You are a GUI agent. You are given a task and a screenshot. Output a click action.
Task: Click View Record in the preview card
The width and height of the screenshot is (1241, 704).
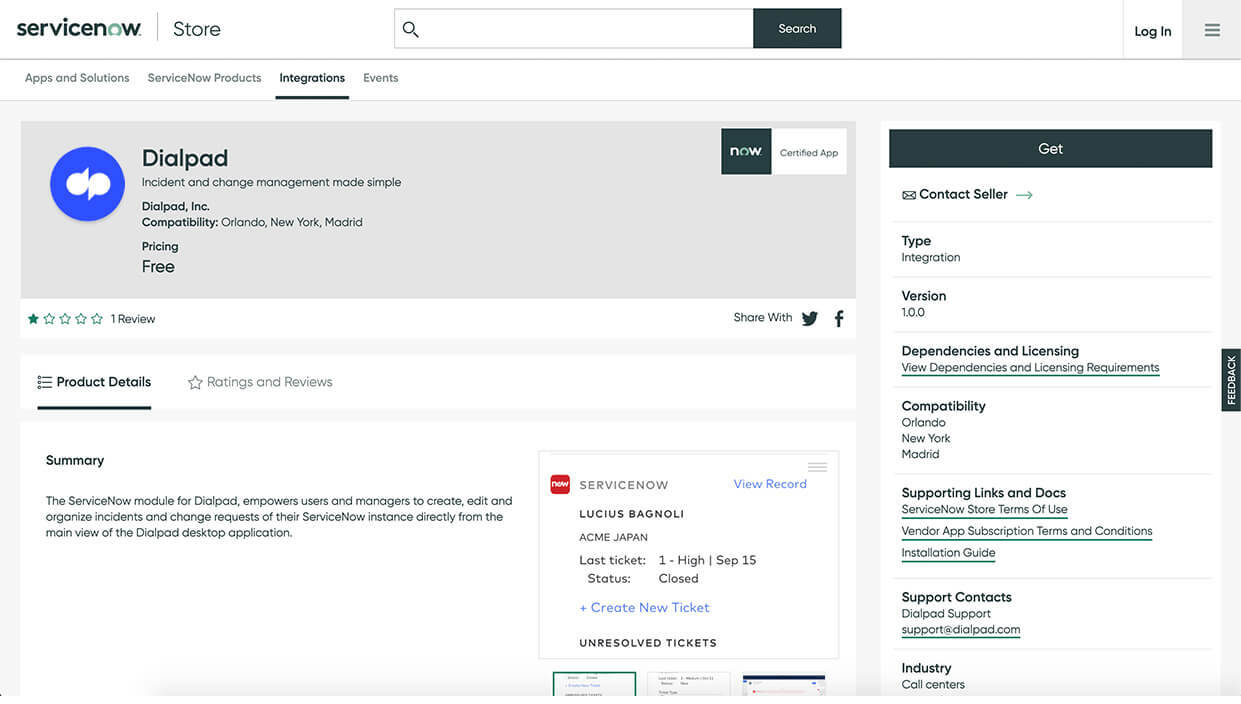pyautogui.click(x=770, y=484)
